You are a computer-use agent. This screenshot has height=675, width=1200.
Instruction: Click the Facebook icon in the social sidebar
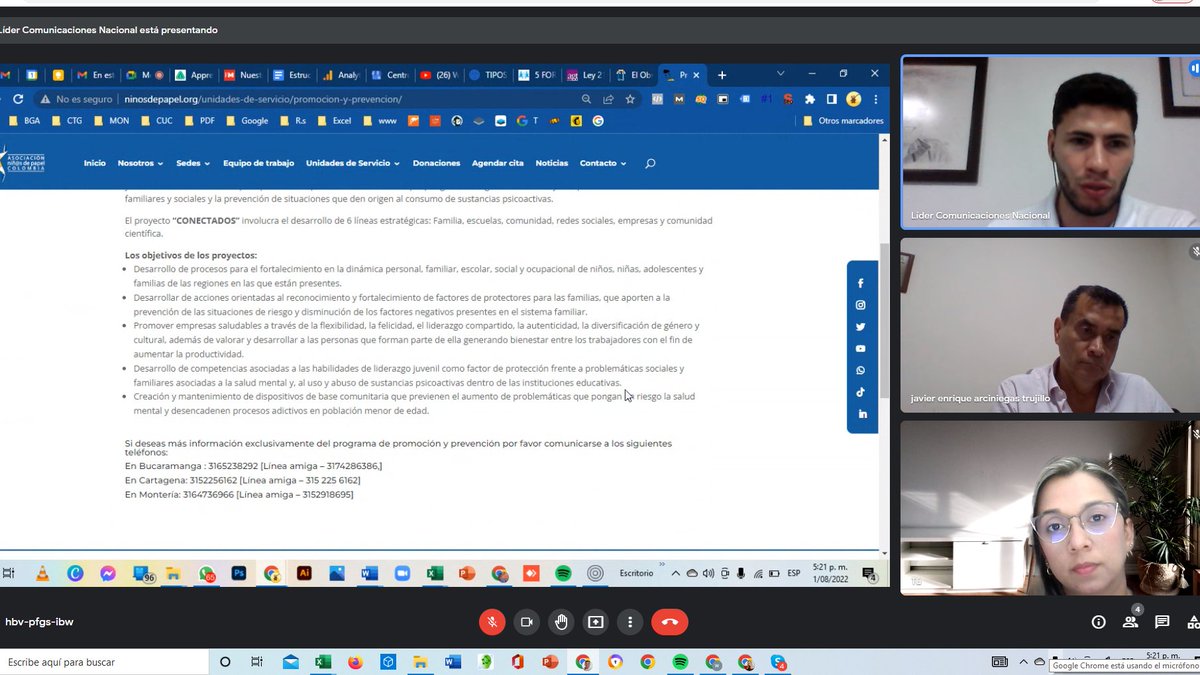[x=861, y=283]
